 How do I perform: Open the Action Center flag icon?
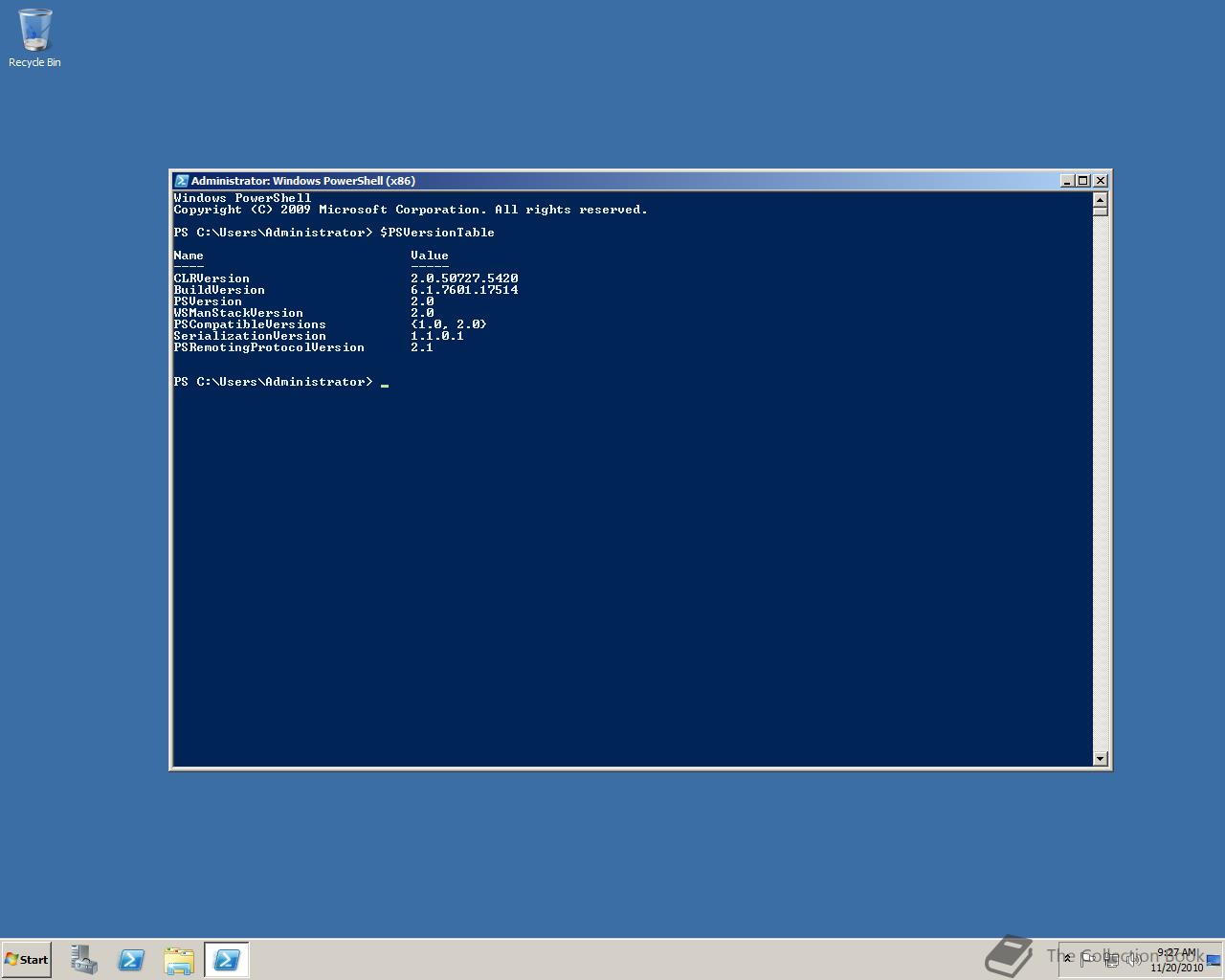point(1088,958)
